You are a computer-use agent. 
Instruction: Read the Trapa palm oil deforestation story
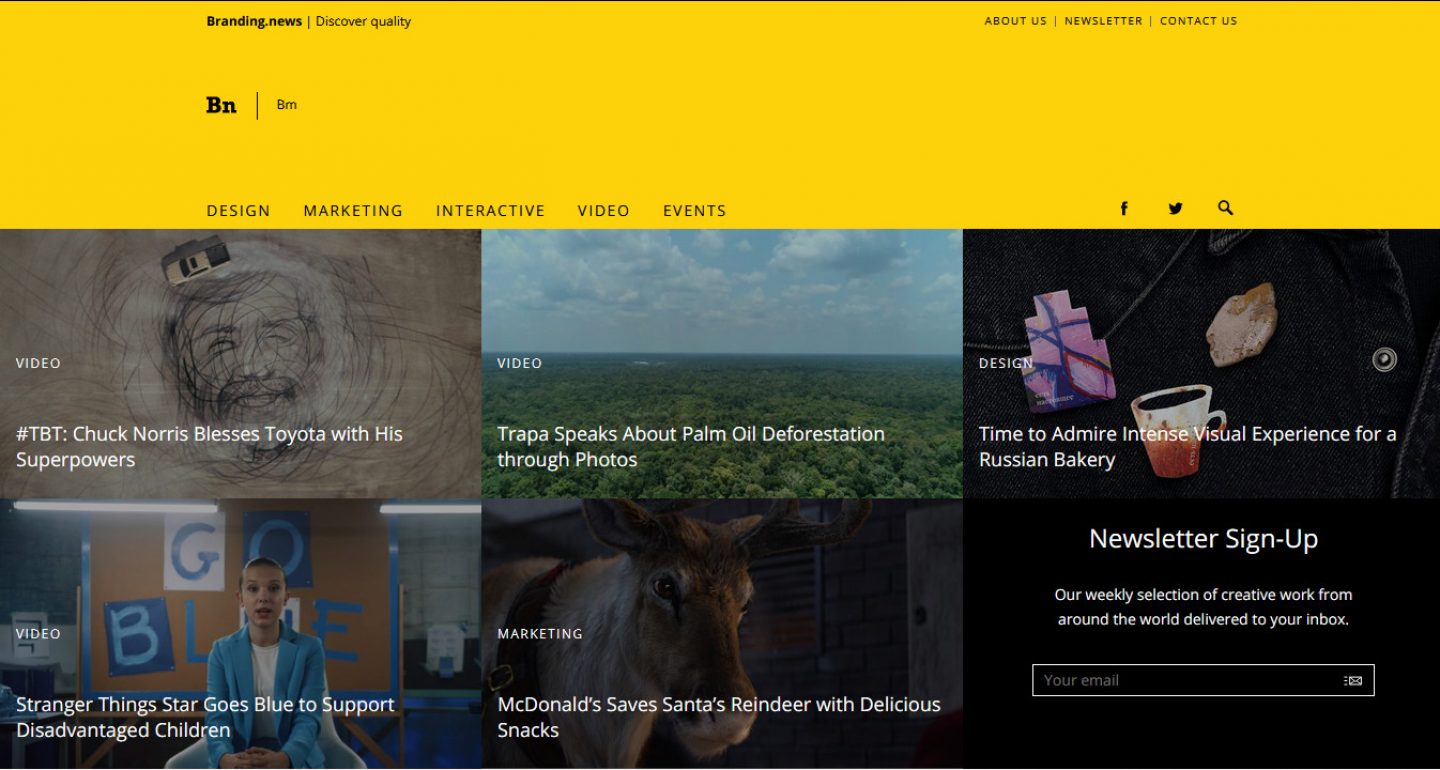click(691, 447)
